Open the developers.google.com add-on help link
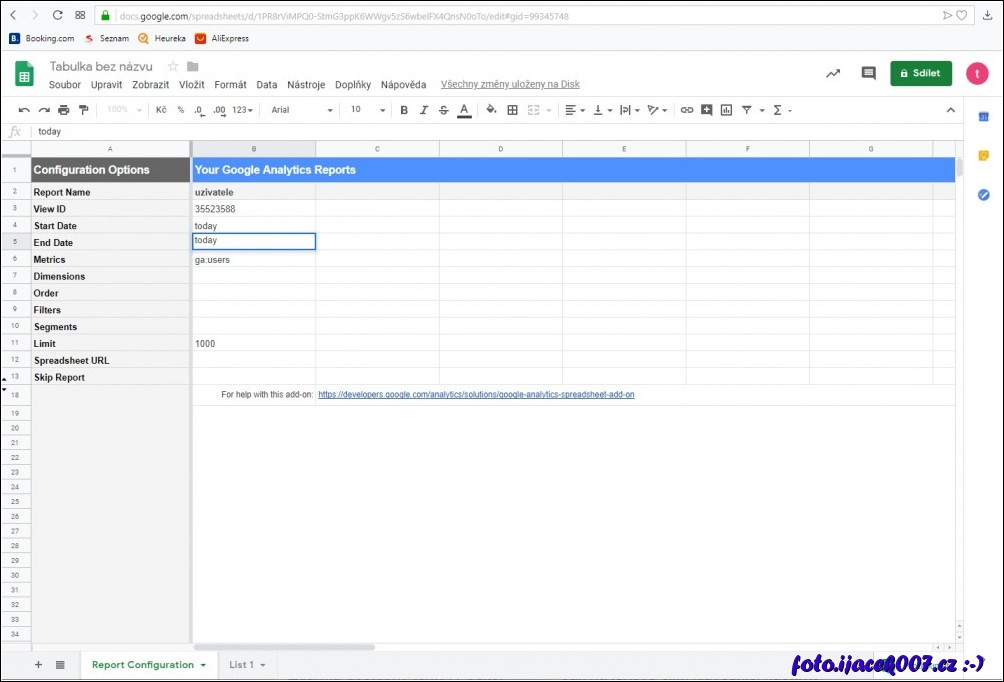The height and width of the screenshot is (682, 1004). click(476, 395)
